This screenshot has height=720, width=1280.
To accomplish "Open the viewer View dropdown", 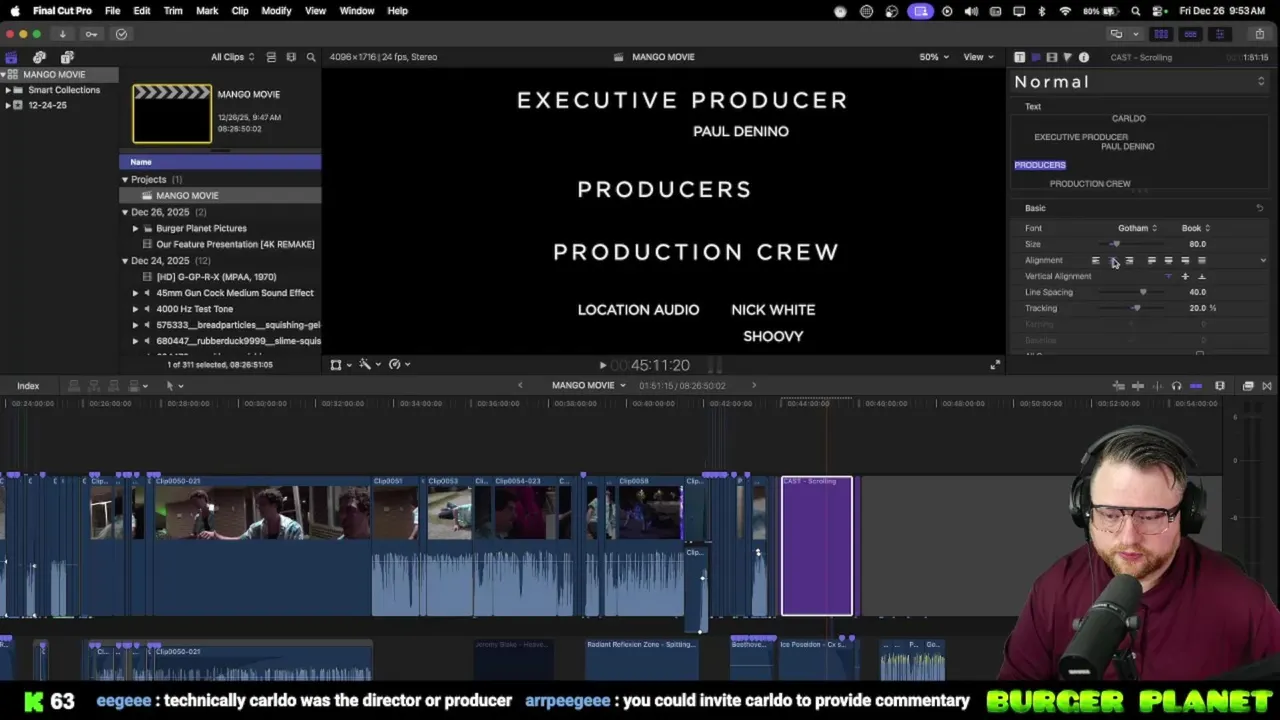I will 977,57.
